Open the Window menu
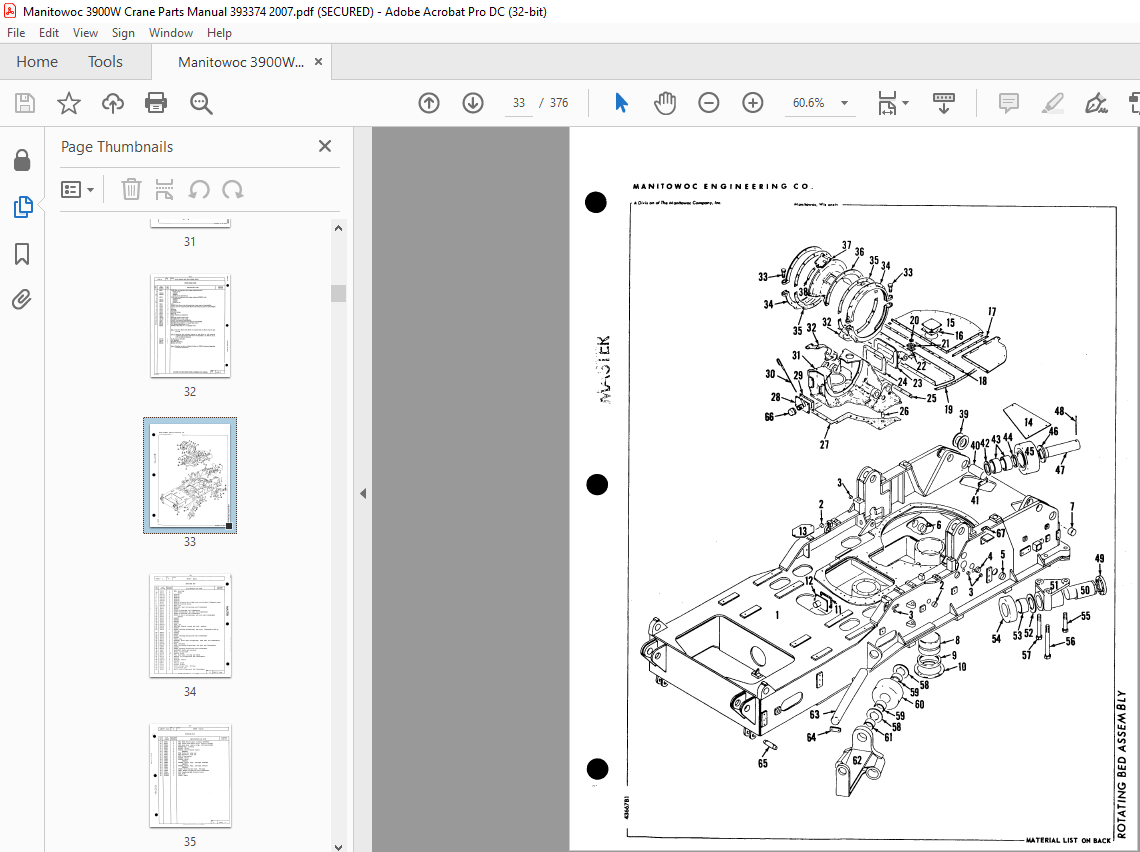1140x852 pixels. (x=171, y=33)
